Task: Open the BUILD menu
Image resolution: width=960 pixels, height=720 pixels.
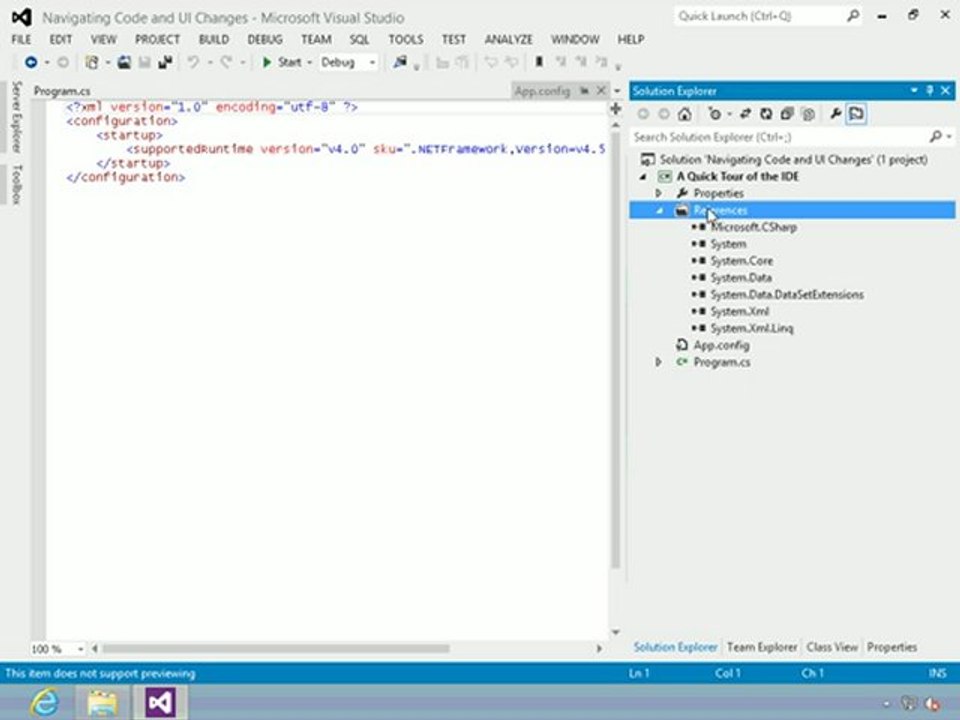Action: (214, 39)
